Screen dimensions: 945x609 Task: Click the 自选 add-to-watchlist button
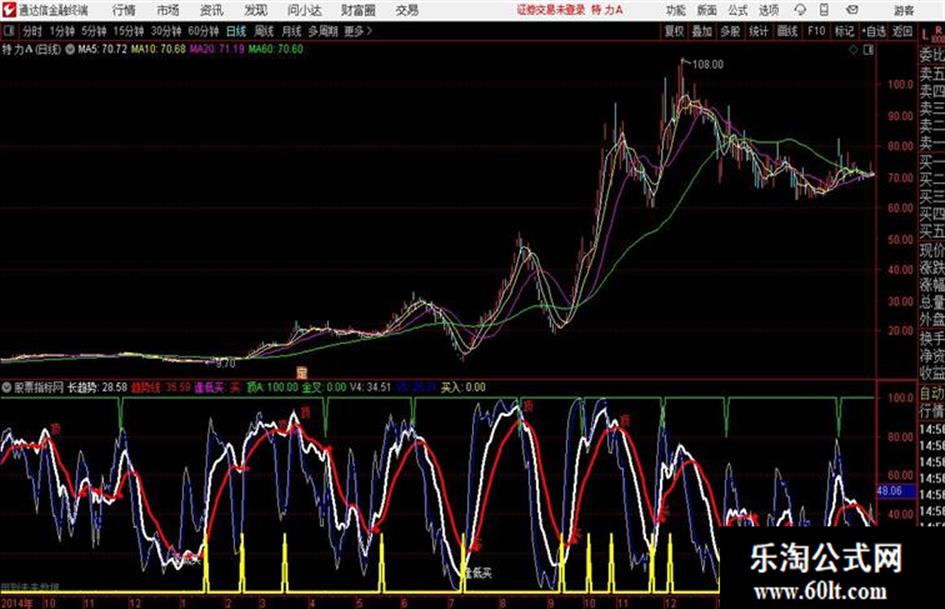(x=874, y=31)
